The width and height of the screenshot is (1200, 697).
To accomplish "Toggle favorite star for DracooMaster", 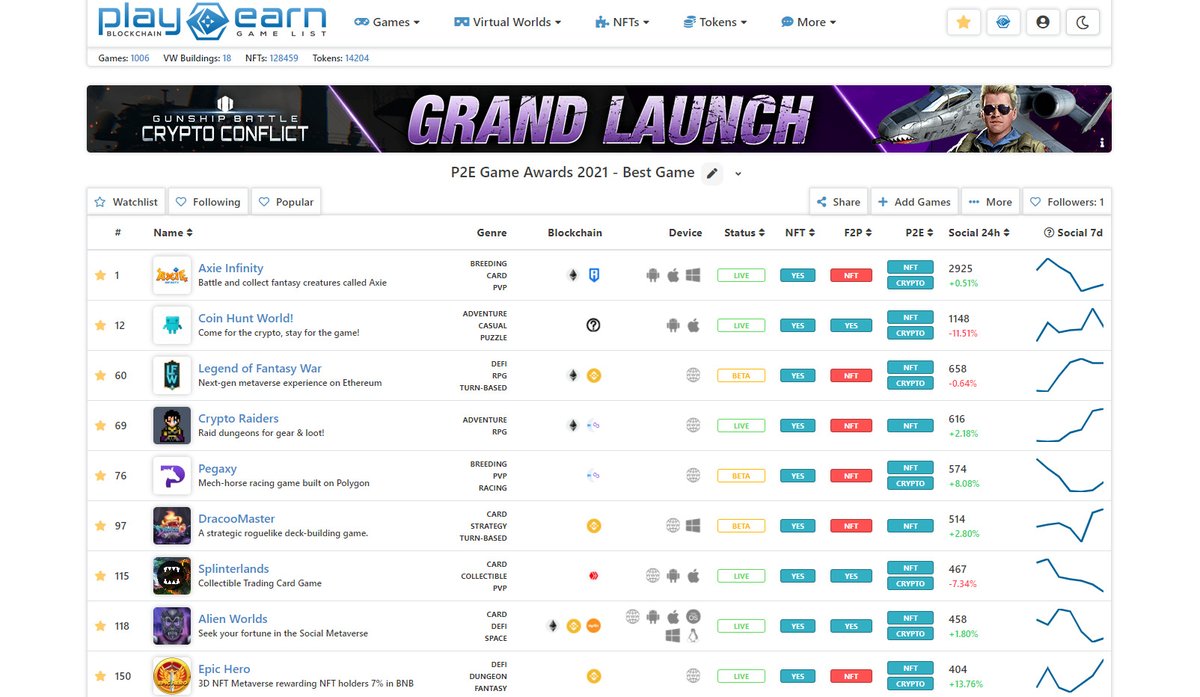I will tap(100, 525).
